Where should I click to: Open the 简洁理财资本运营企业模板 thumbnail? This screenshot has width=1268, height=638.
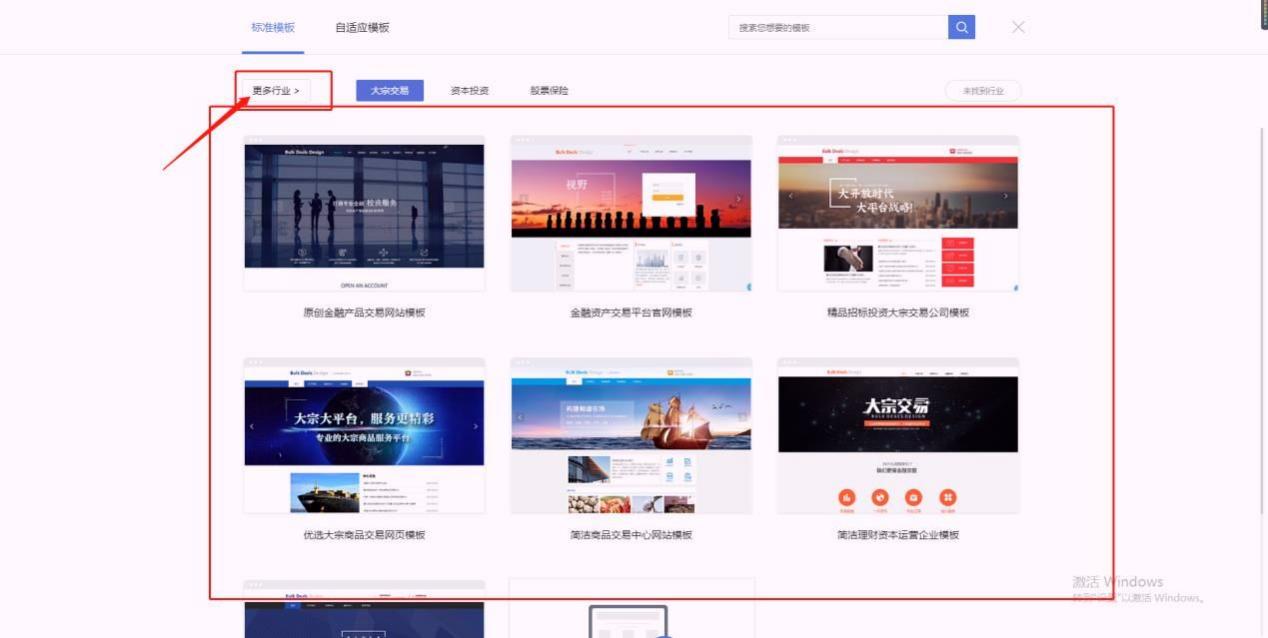pyautogui.click(x=897, y=434)
